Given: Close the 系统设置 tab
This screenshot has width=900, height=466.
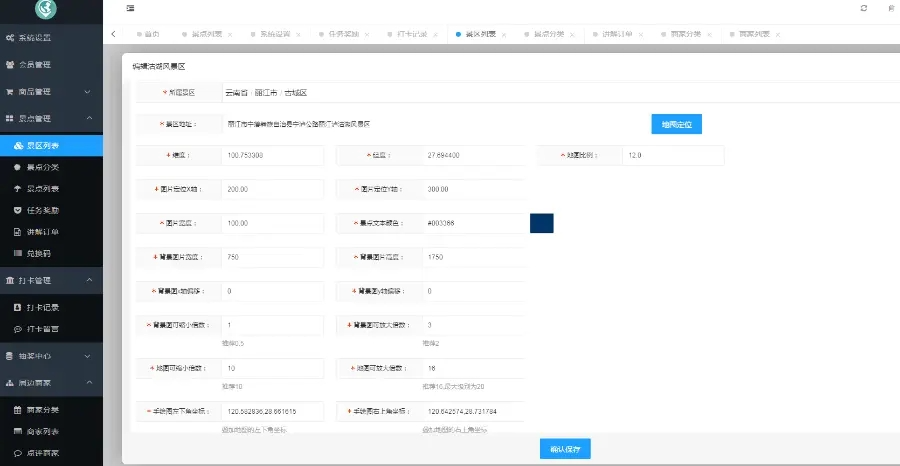Looking at the screenshot, I should 298,34.
